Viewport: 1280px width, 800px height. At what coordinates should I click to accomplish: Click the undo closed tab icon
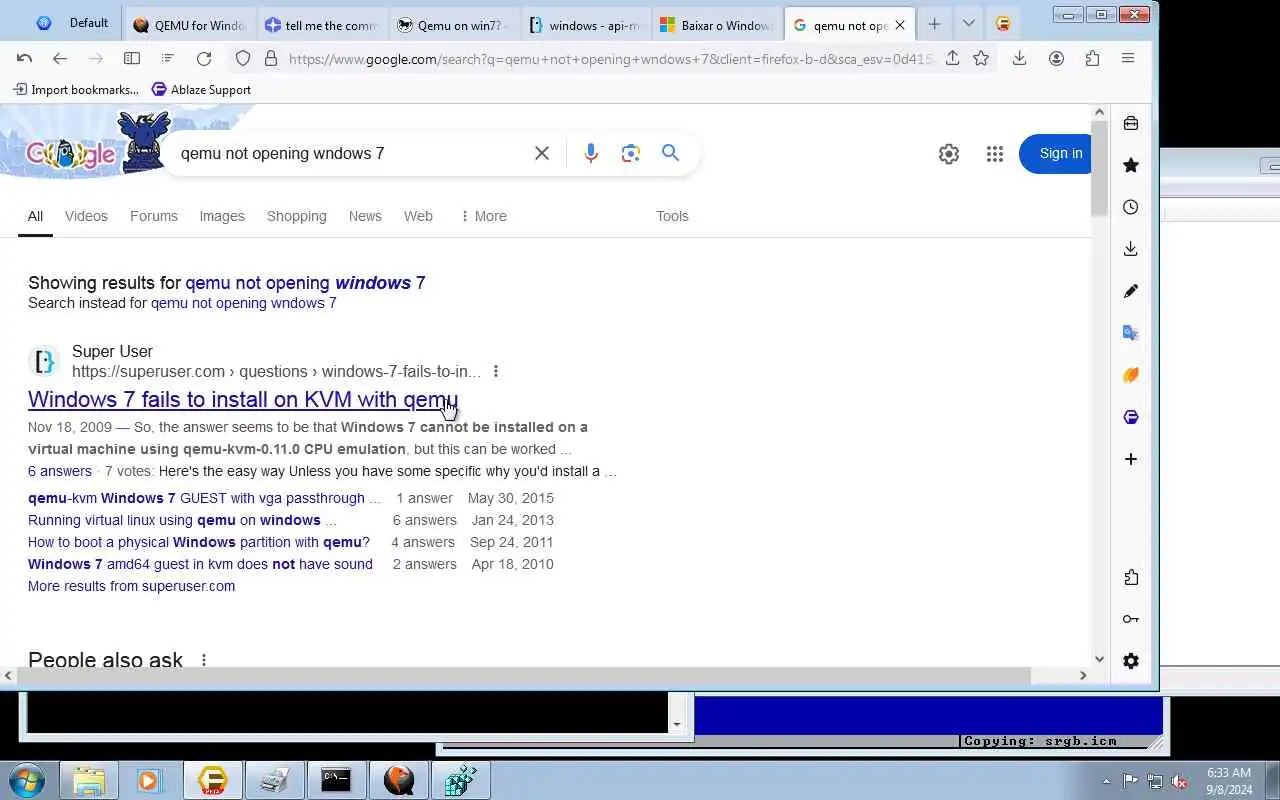tap(25, 59)
